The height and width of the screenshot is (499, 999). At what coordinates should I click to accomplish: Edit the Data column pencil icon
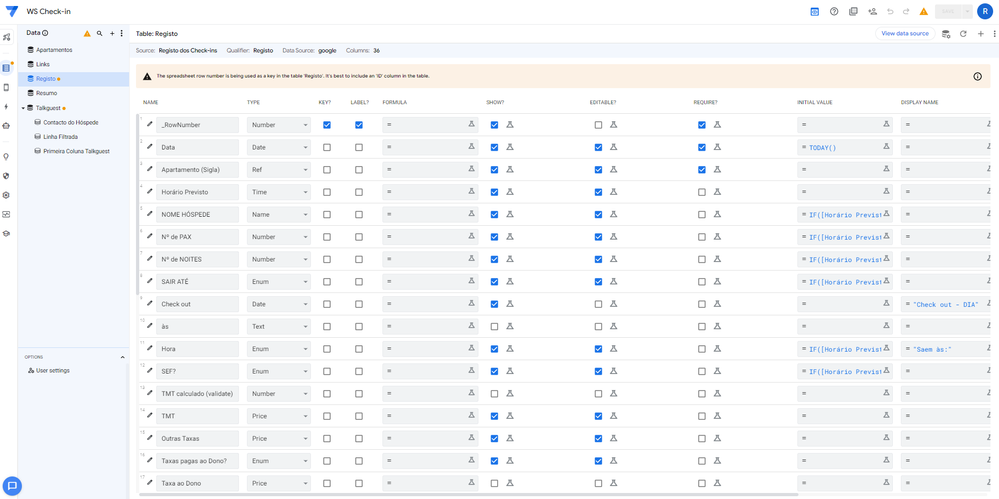pyautogui.click(x=150, y=147)
